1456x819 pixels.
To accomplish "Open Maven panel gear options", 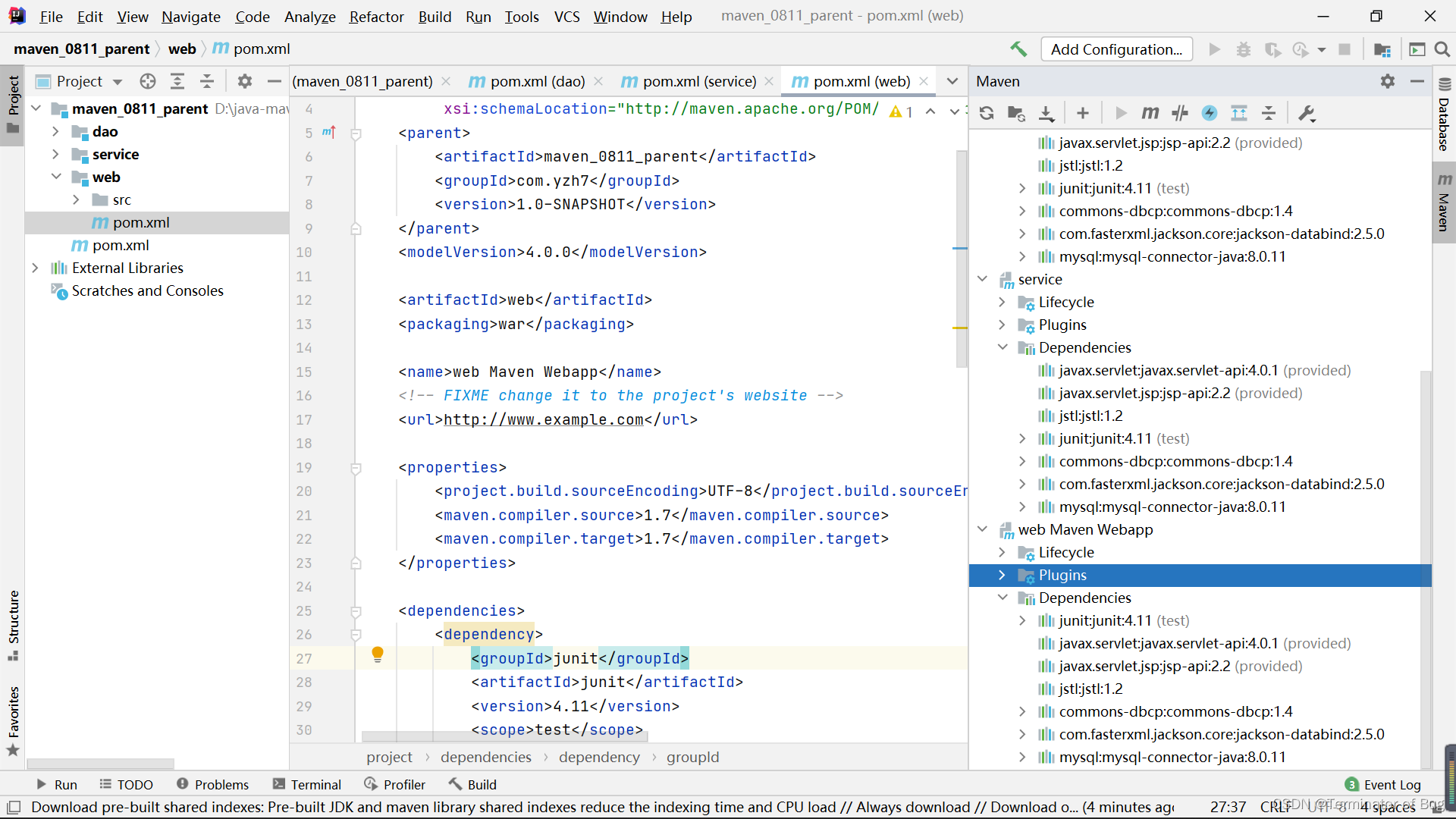I will (x=1388, y=81).
